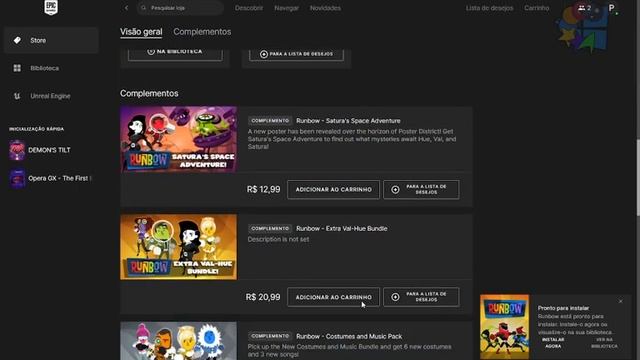Viewport: 640px width, 360px height.
Task: Open Unreal Engine in the sidebar
Action: (51, 96)
